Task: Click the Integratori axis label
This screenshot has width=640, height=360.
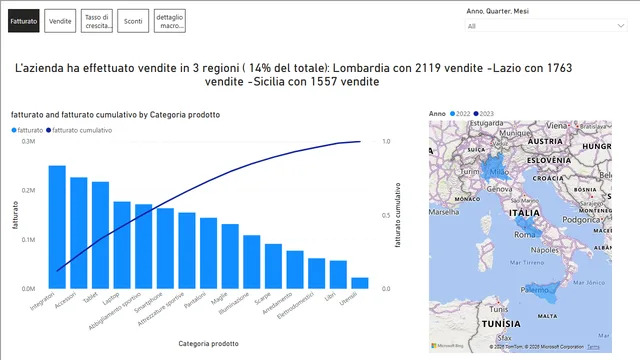Action: coord(42,301)
